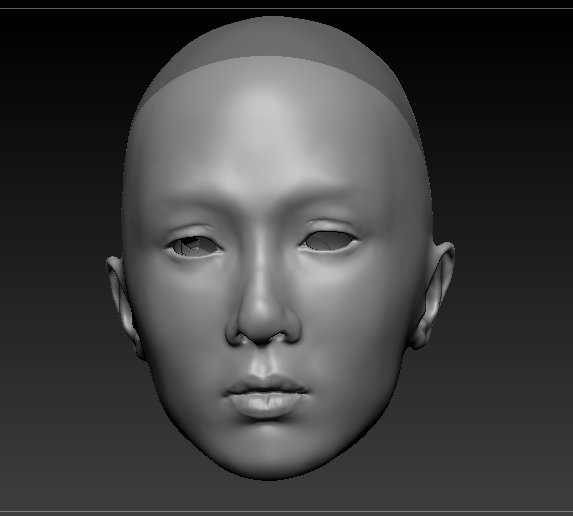Viewport: 573px width, 516px height.
Task: Click the lower lip of the sculpt
Action: click(x=266, y=405)
